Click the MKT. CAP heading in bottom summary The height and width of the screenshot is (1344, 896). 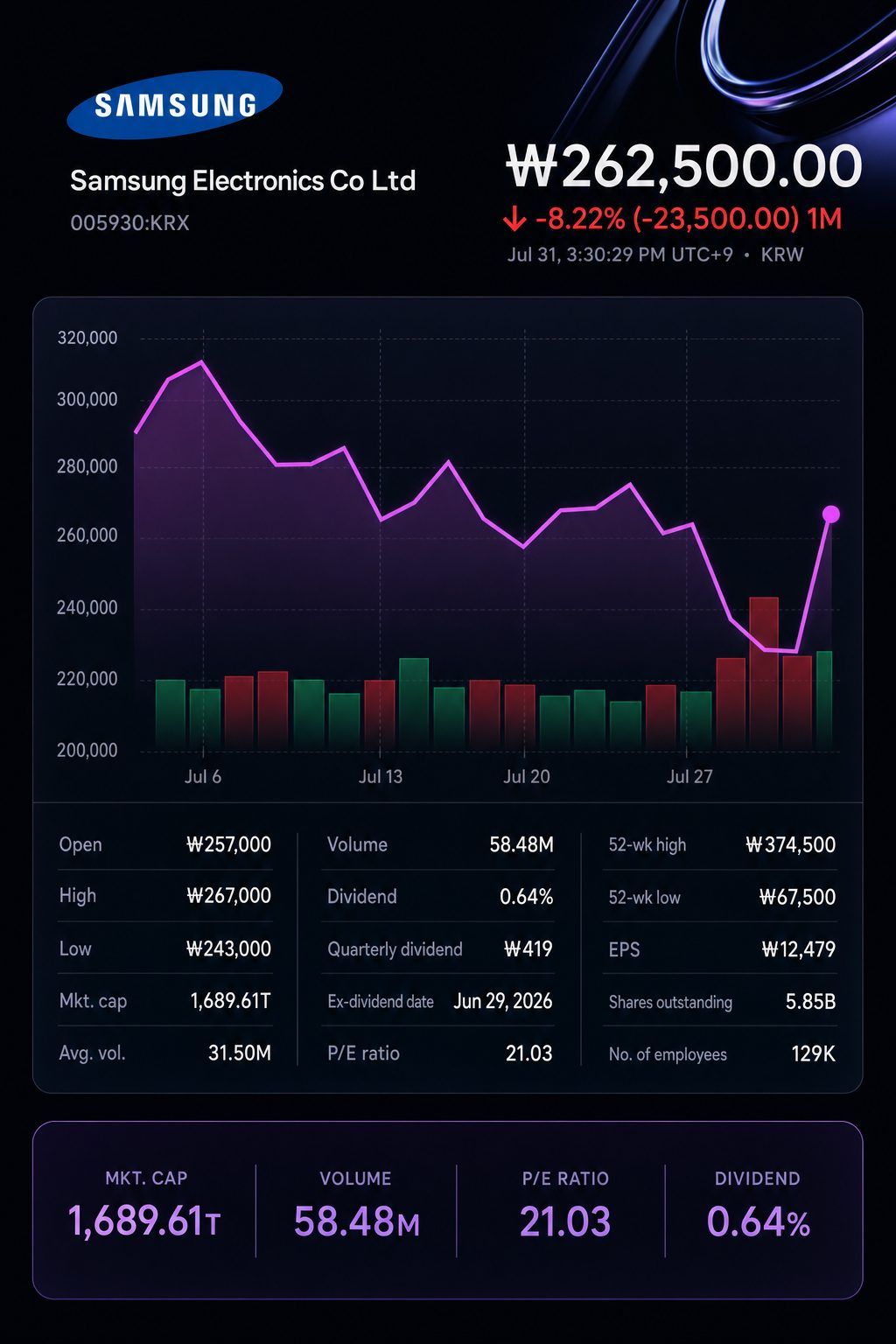tap(146, 1179)
